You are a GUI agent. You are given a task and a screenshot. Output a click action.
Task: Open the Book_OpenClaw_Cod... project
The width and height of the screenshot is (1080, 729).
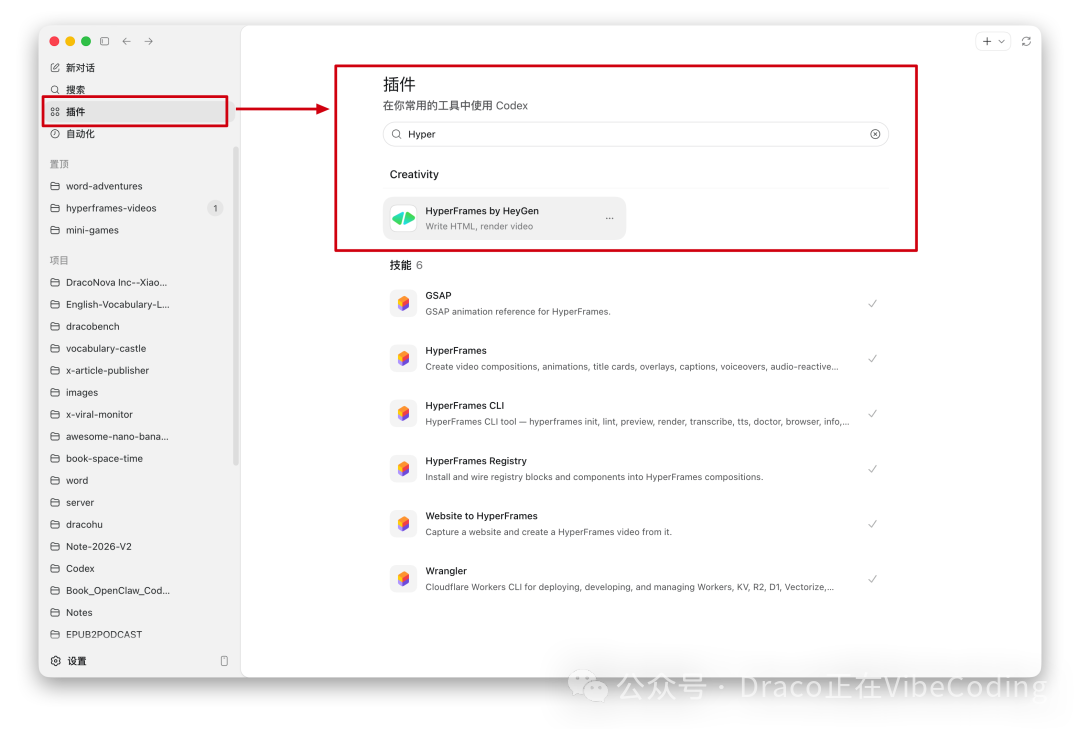click(x=137, y=591)
